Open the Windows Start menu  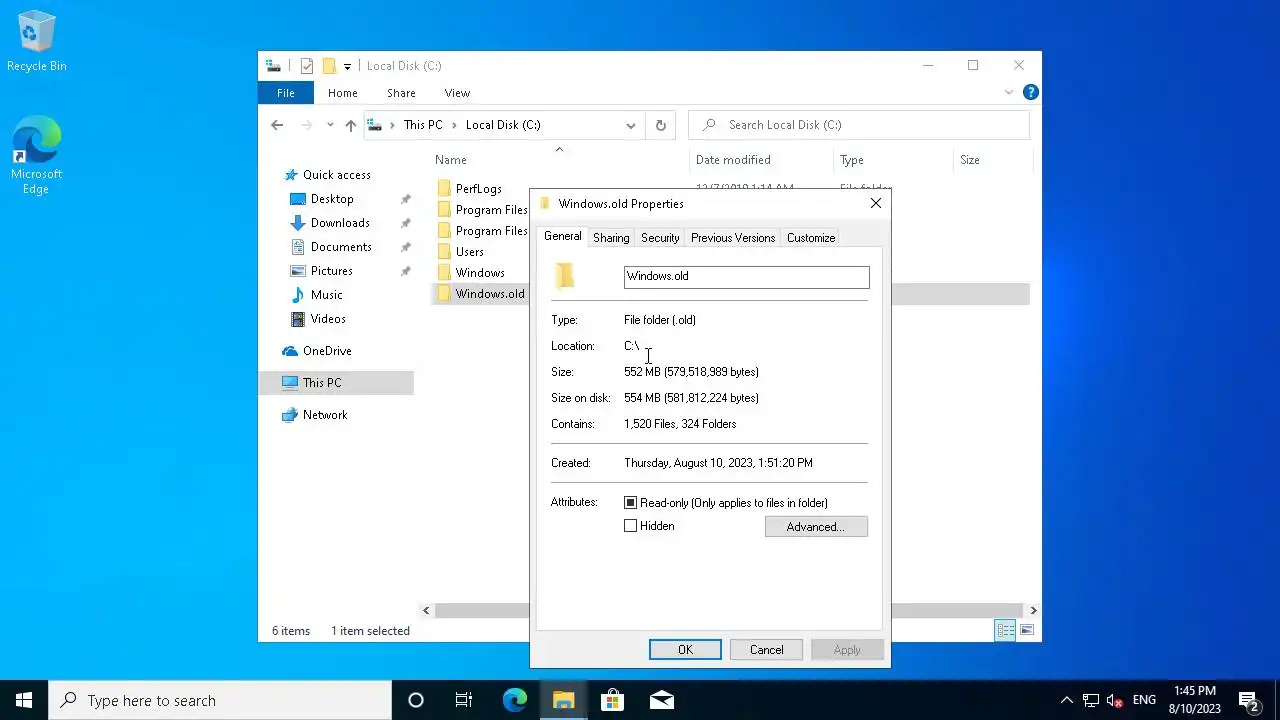pos(24,700)
